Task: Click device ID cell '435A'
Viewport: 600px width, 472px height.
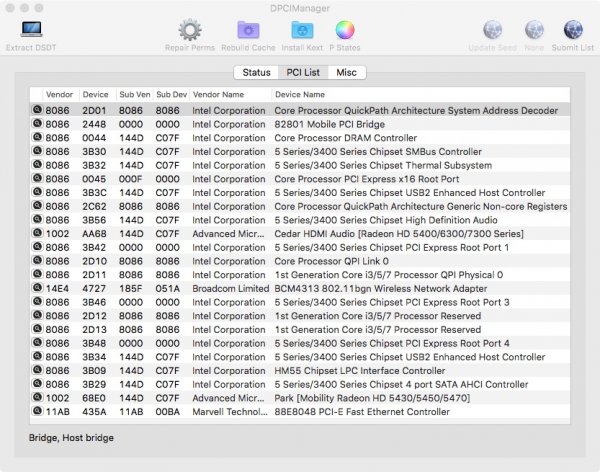Action: [x=94, y=412]
